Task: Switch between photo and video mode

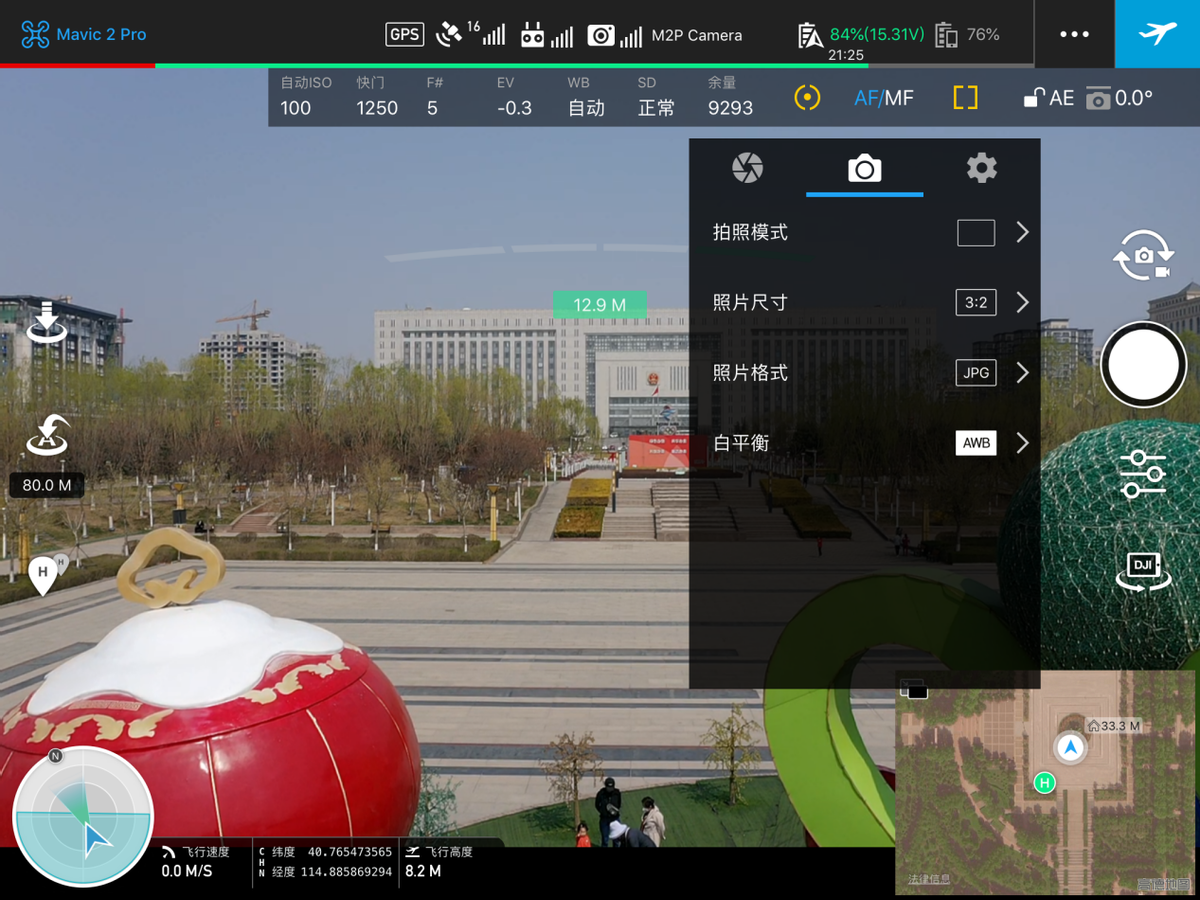Action: [1143, 256]
